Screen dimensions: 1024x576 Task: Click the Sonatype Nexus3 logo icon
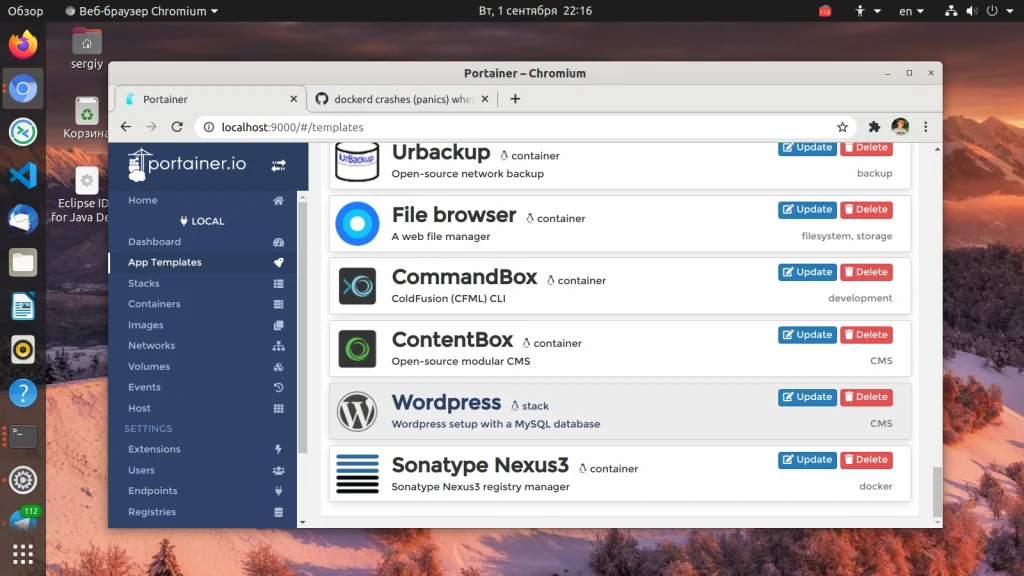357,474
